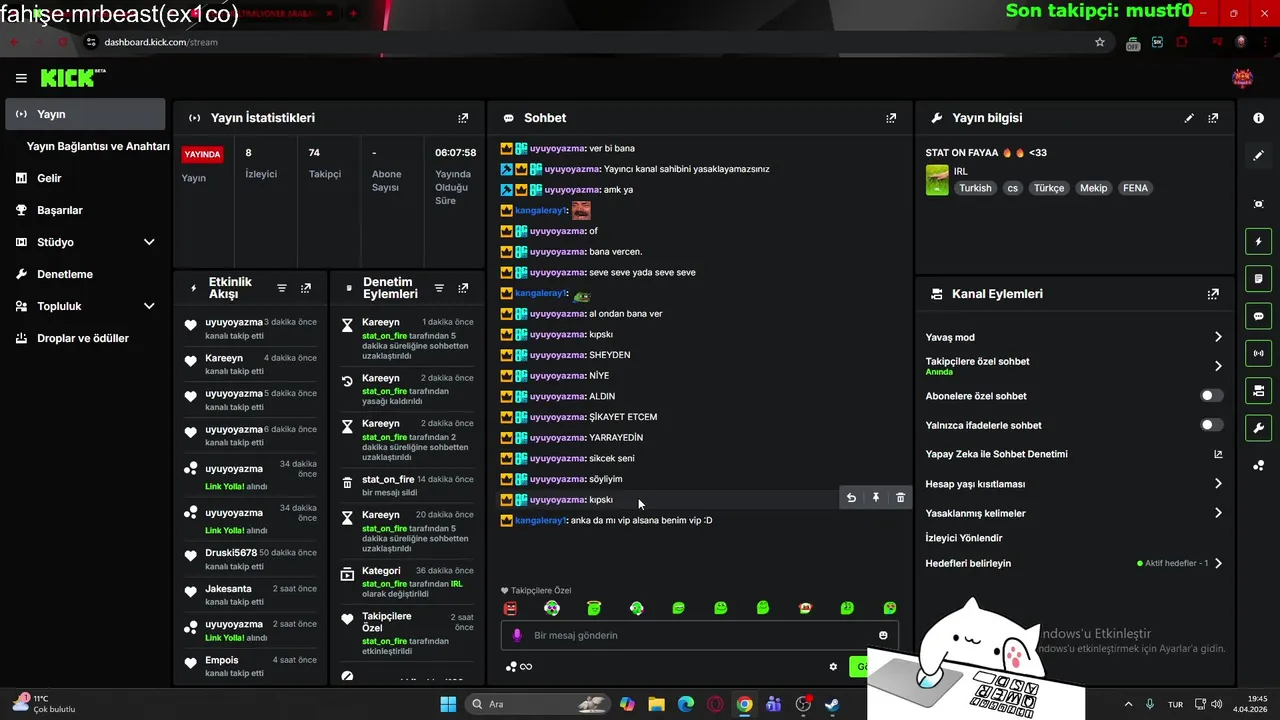Click the browser address bar
The image size is (1280, 720).
[590, 42]
